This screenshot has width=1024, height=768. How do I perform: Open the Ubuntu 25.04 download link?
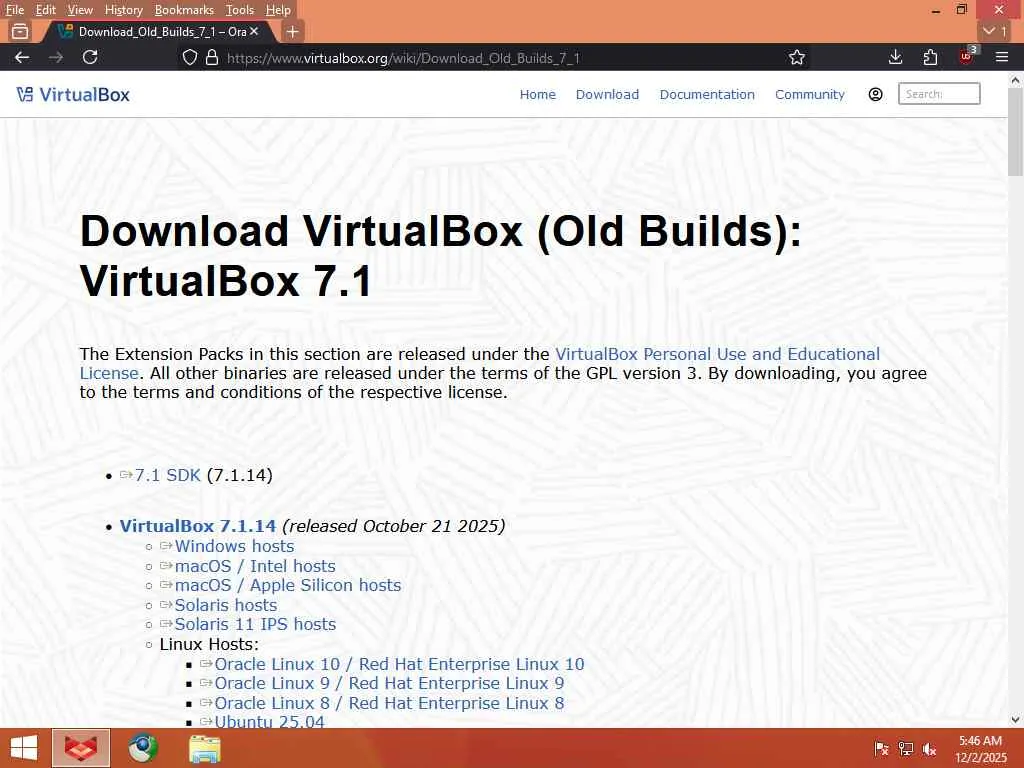click(269, 721)
